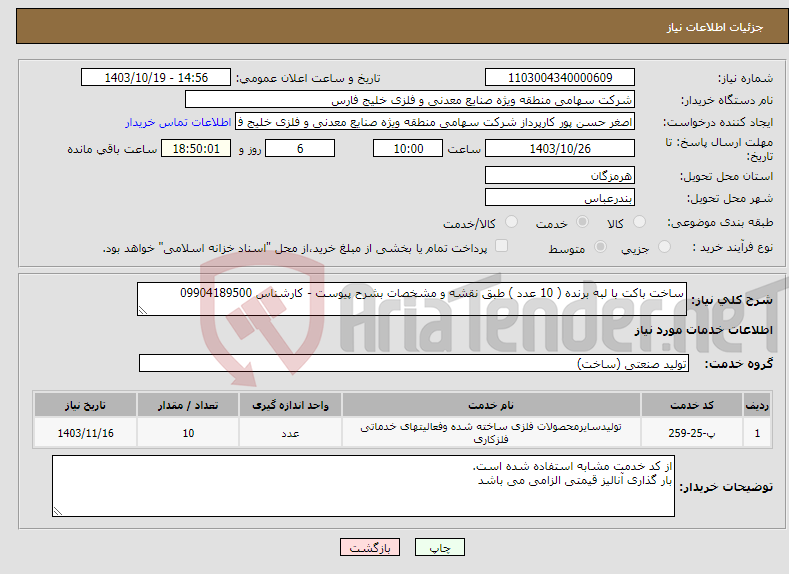
Task: Toggle the اسناد خزانه اسلامی payment checkbox
Action: 501,245
